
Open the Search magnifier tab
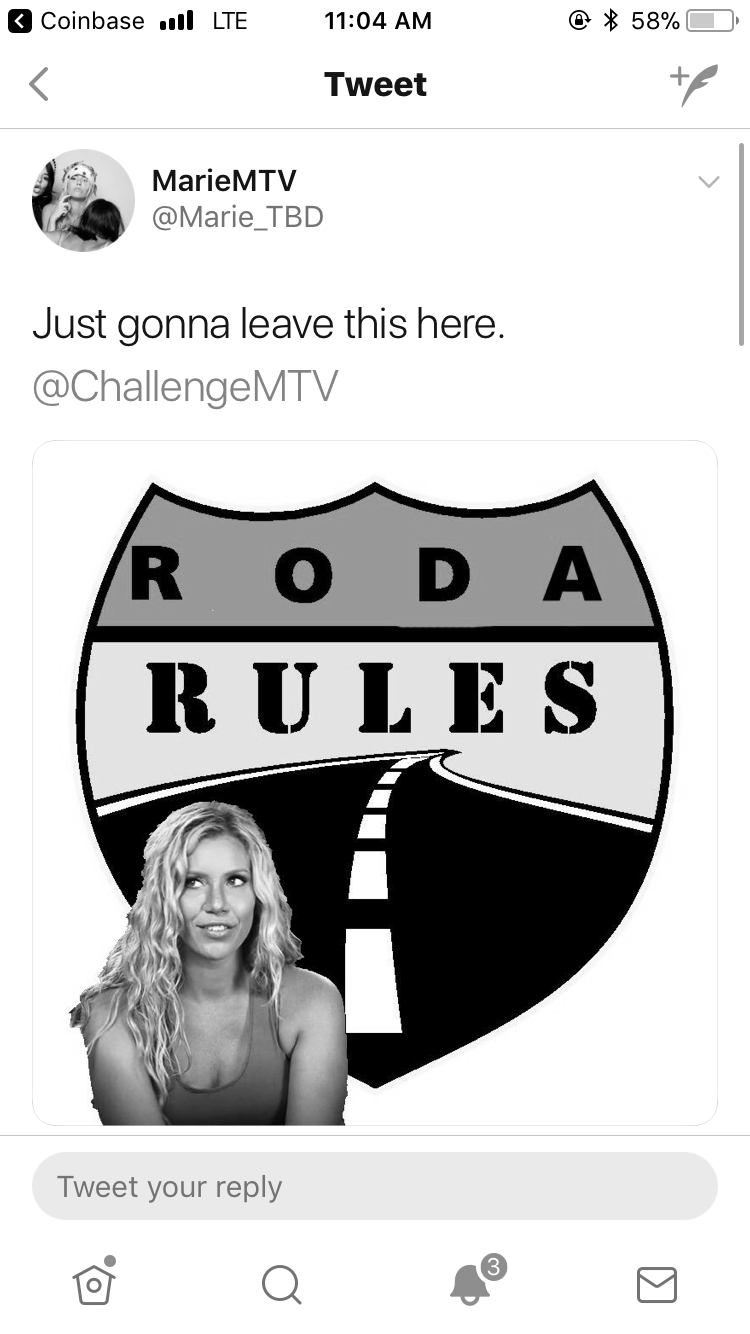[281, 1284]
